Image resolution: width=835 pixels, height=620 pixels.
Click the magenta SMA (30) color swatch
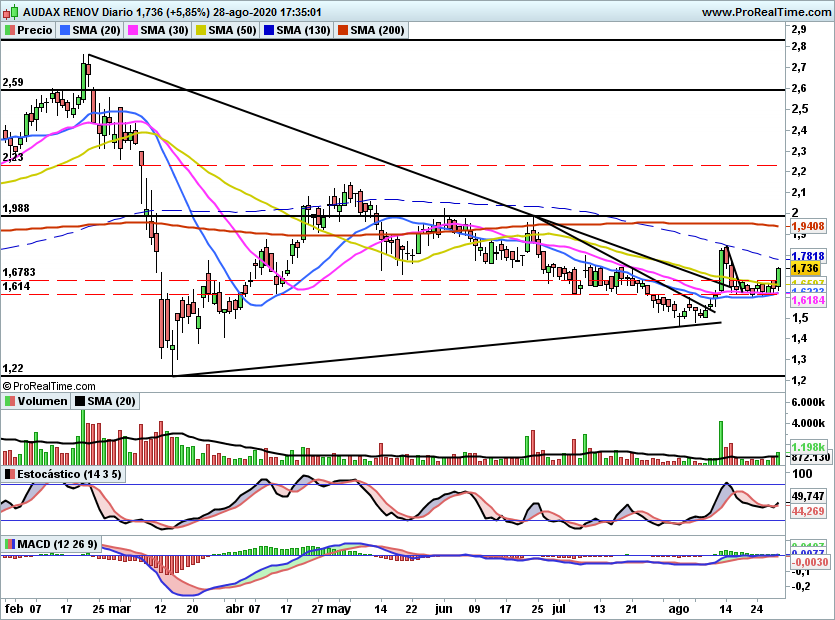(133, 30)
